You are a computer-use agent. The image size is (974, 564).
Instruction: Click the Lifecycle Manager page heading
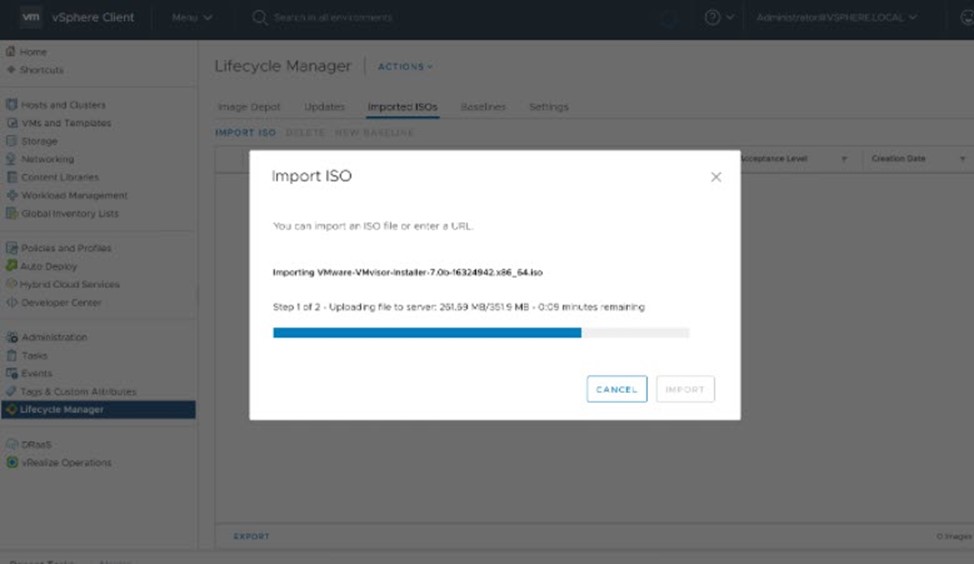pyautogui.click(x=283, y=66)
